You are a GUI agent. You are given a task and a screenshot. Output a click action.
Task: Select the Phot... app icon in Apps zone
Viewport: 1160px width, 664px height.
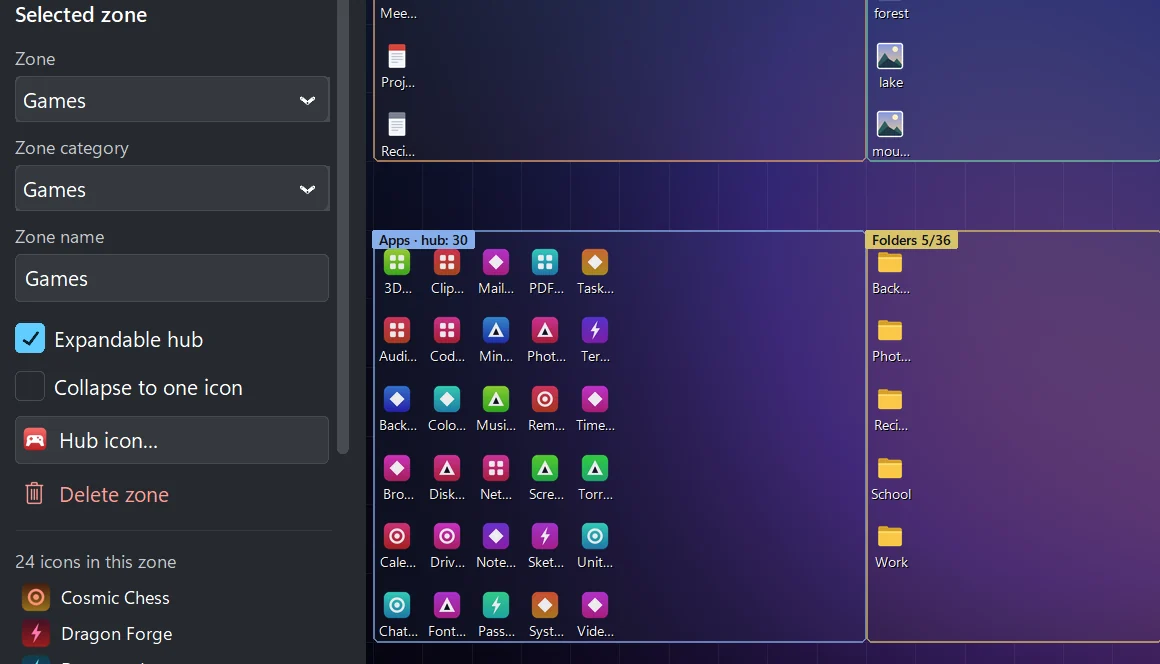pyautogui.click(x=545, y=331)
